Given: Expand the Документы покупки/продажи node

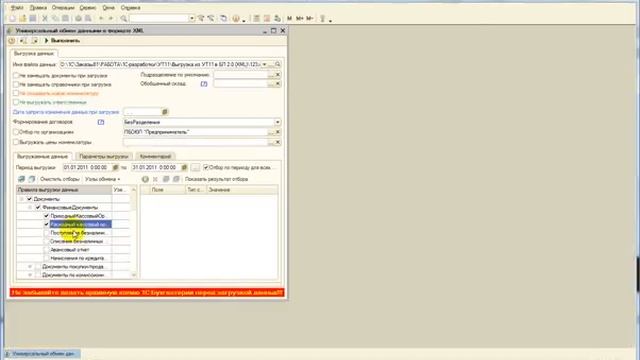Looking at the screenshot, I should point(30,267).
